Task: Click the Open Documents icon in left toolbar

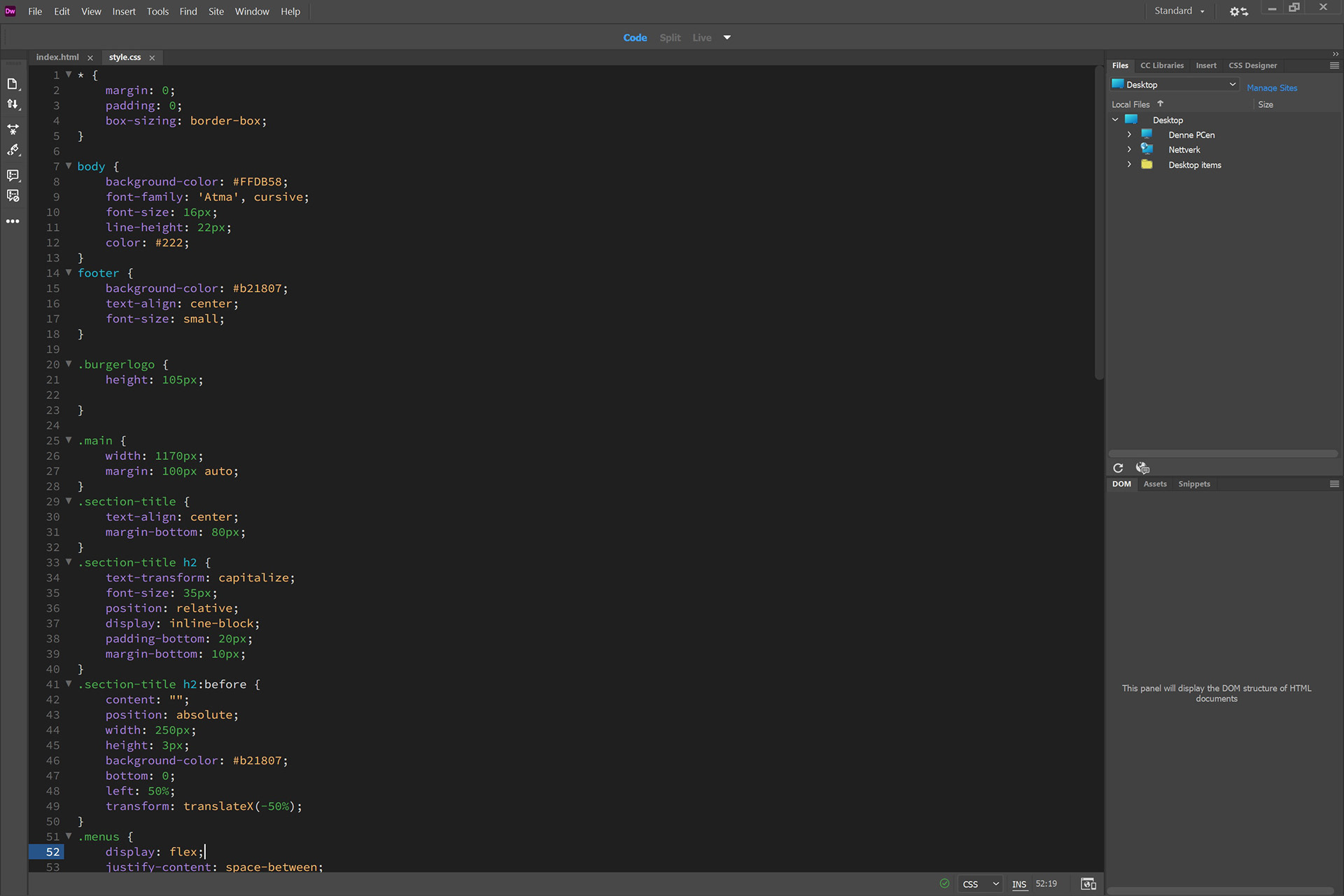Action: pyautogui.click(x=13, y=84)
